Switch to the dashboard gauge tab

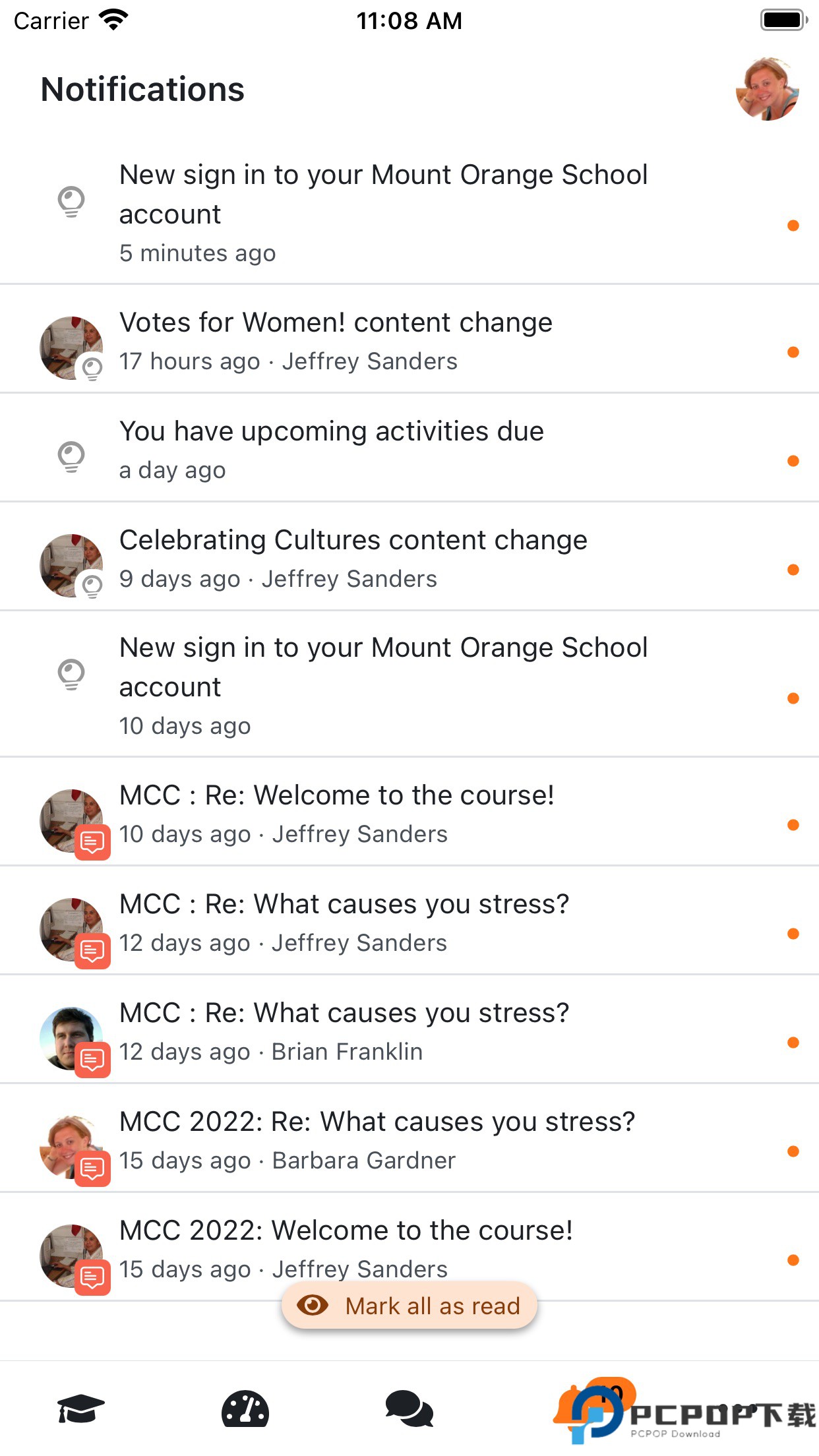(x=245, y=1410)
